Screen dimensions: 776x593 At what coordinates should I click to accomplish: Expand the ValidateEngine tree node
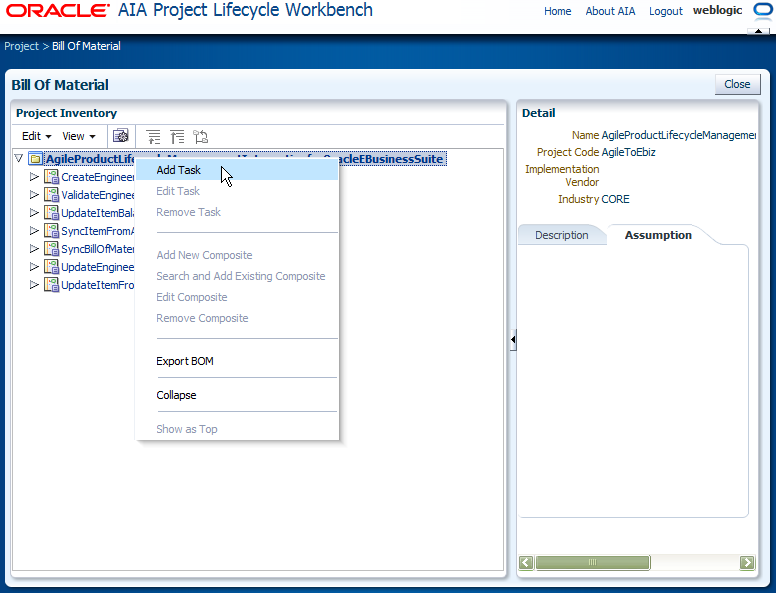tap(34, 195)
